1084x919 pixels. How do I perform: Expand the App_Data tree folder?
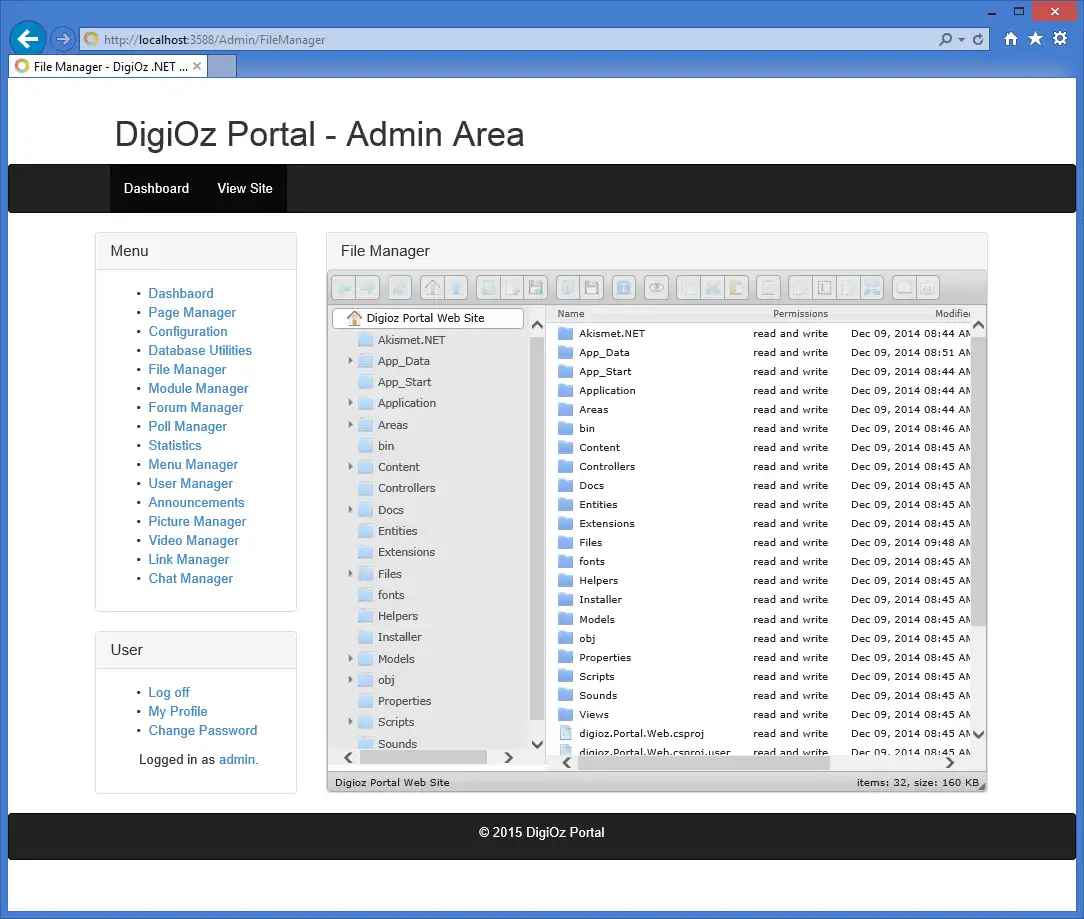click(x=351, y=361)
